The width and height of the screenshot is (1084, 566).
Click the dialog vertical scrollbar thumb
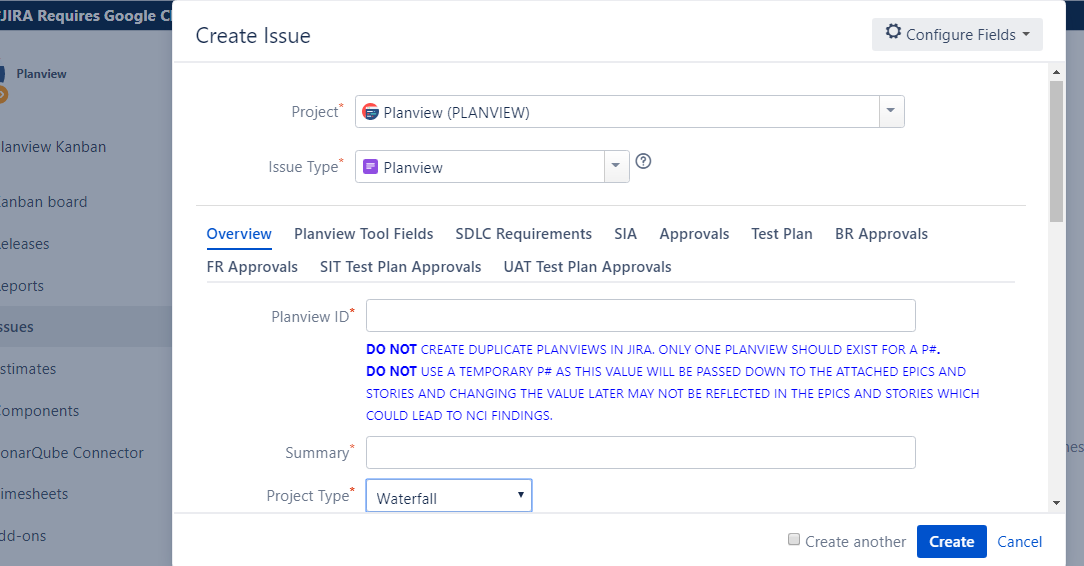(1056, 151)
